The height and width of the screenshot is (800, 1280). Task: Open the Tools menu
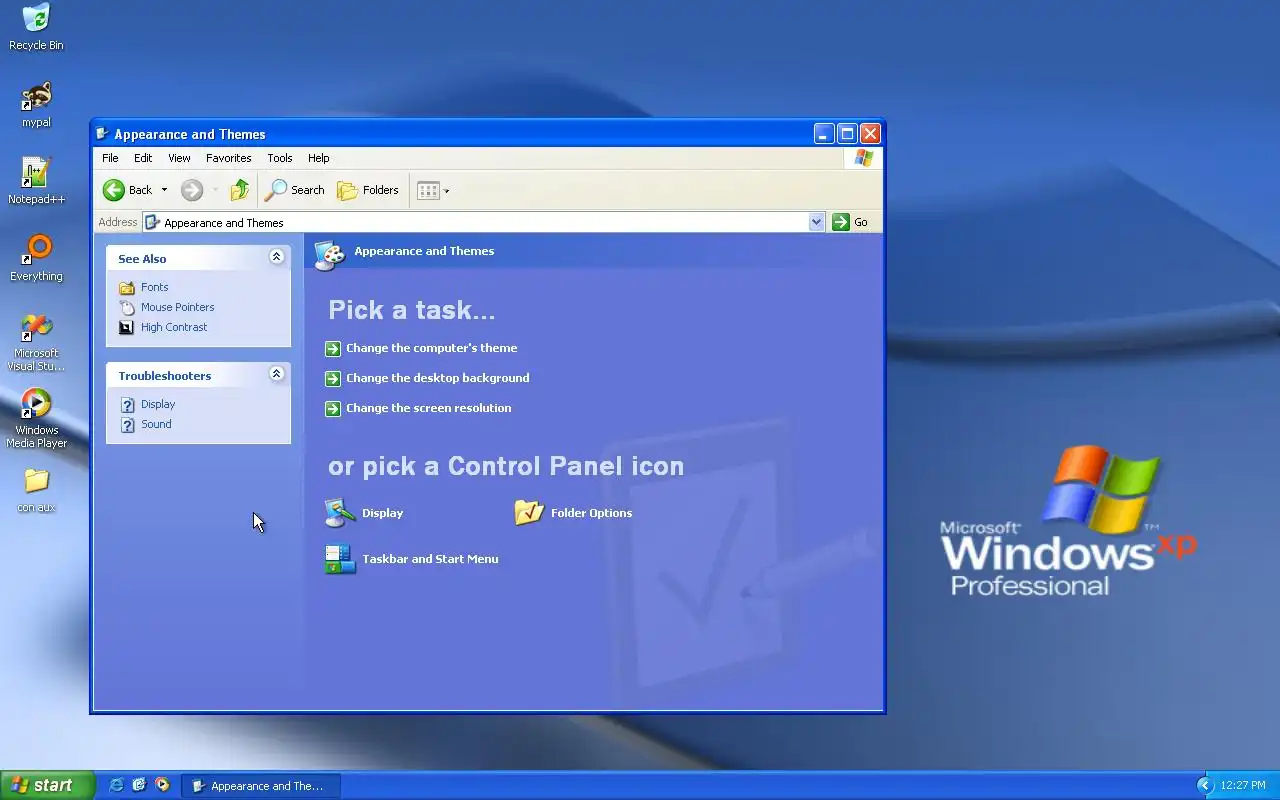pos(280,158)
